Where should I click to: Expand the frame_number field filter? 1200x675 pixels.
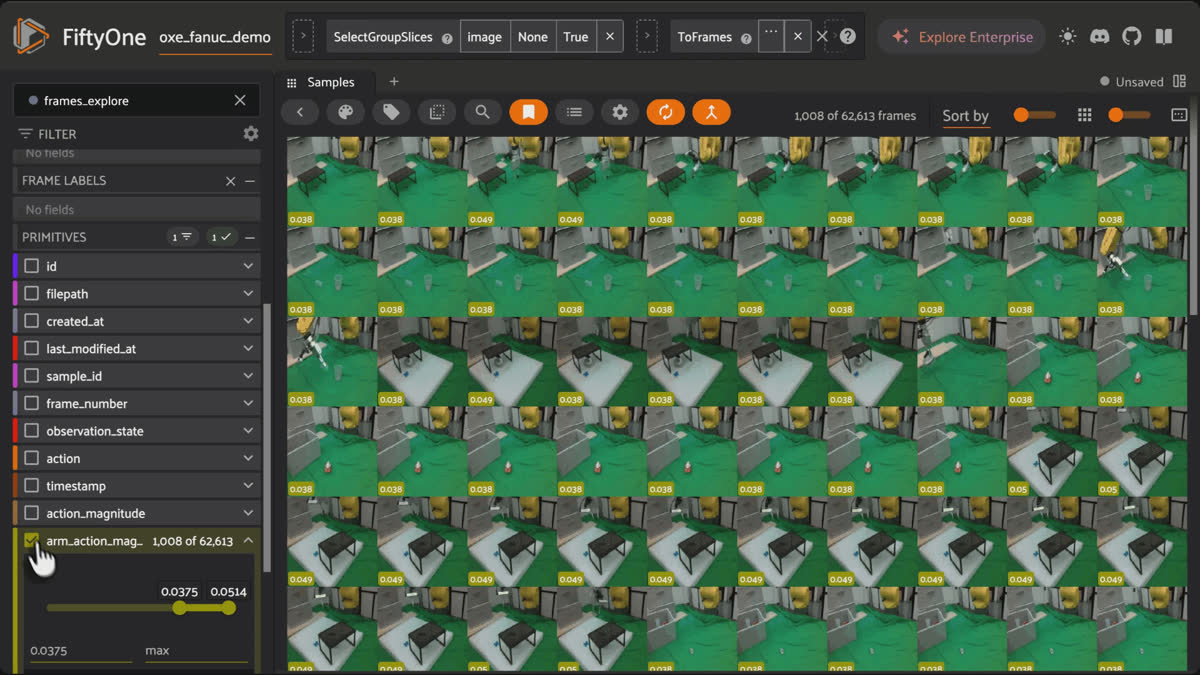coord(248,404)
